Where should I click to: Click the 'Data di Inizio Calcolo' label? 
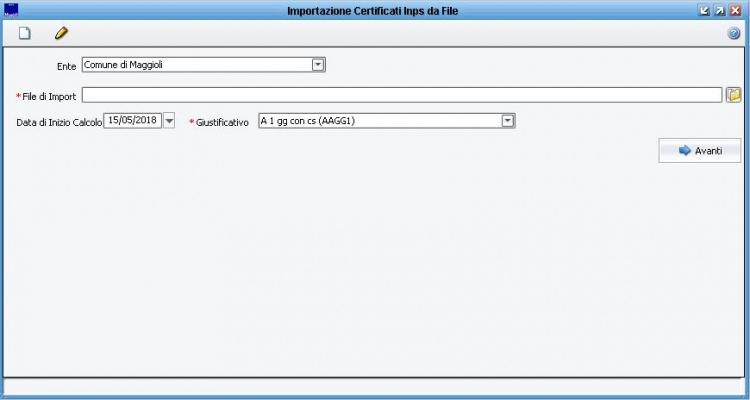tap(59, 122)
